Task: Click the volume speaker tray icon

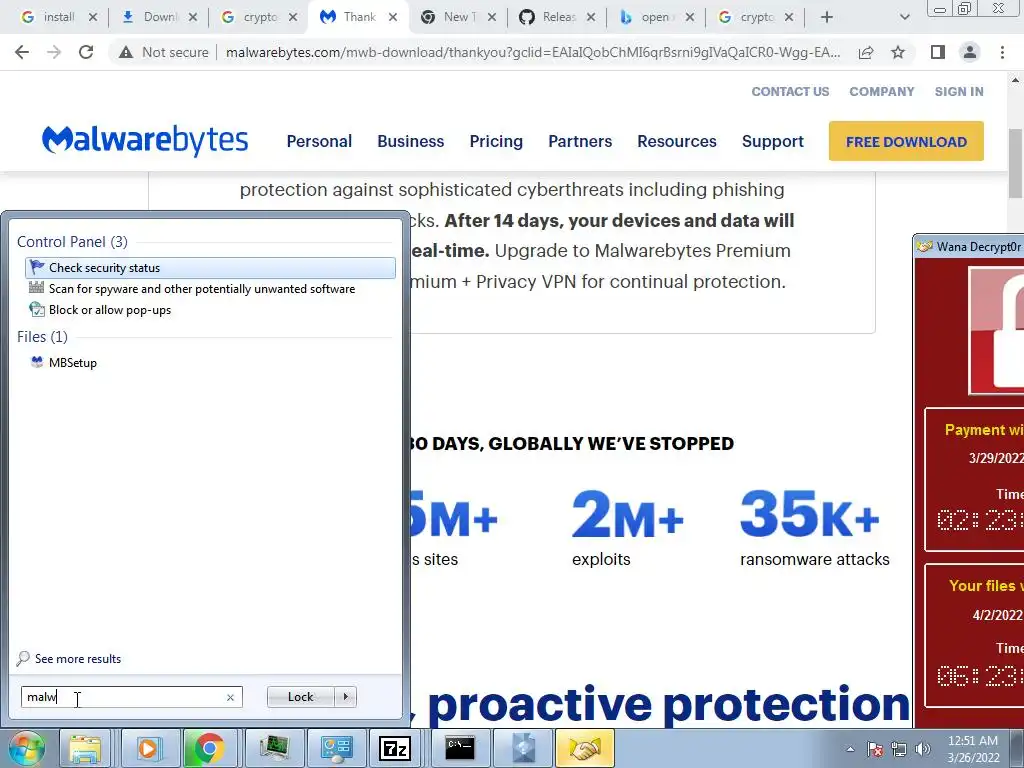Action: (x=923, y=749)
